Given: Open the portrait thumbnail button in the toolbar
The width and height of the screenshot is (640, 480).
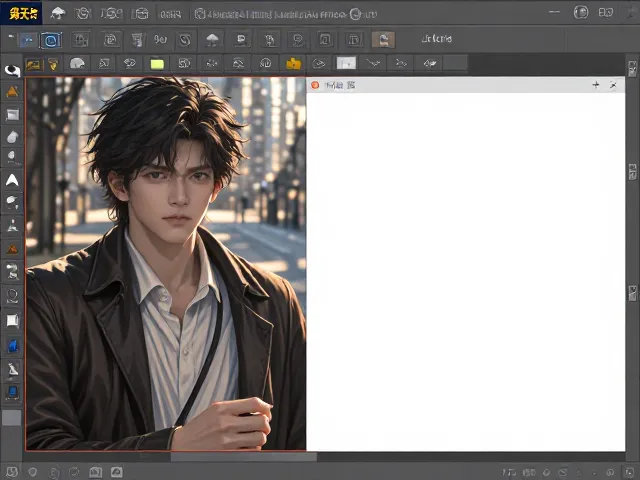Looking at the screenshot, I should click(383, 40).
